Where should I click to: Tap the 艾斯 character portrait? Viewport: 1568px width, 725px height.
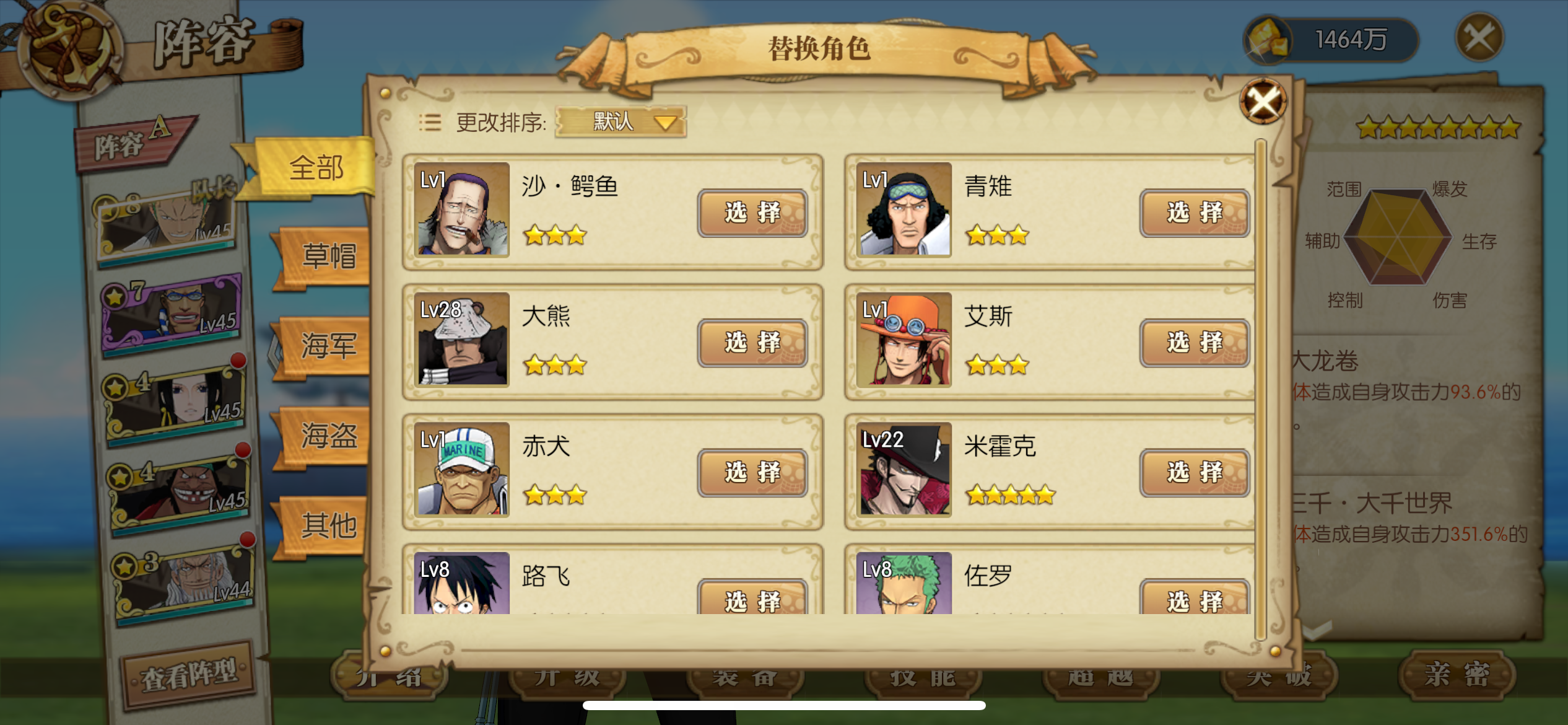904,340
